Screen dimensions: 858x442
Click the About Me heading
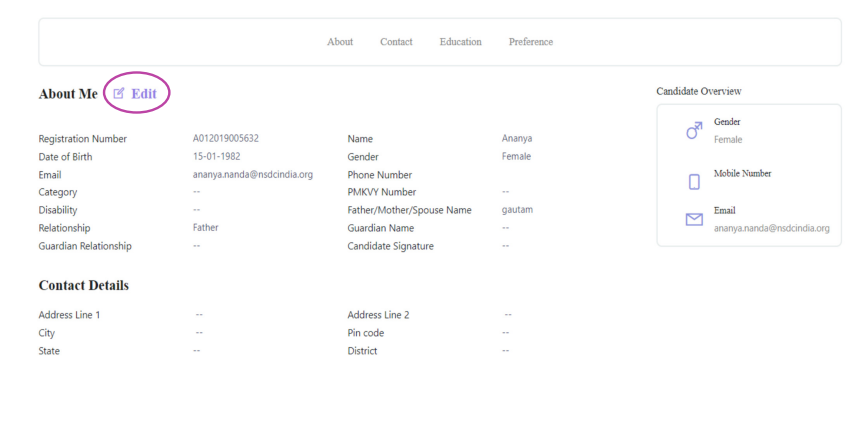(68, 94)
